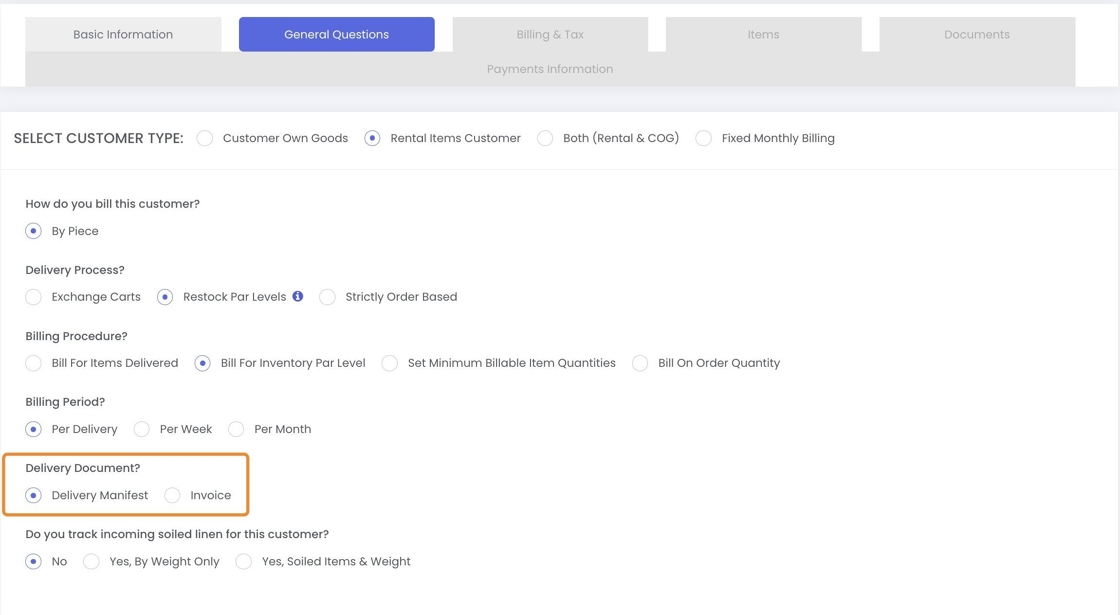
Task: Open the Documents tab
Action: (976, 34)
